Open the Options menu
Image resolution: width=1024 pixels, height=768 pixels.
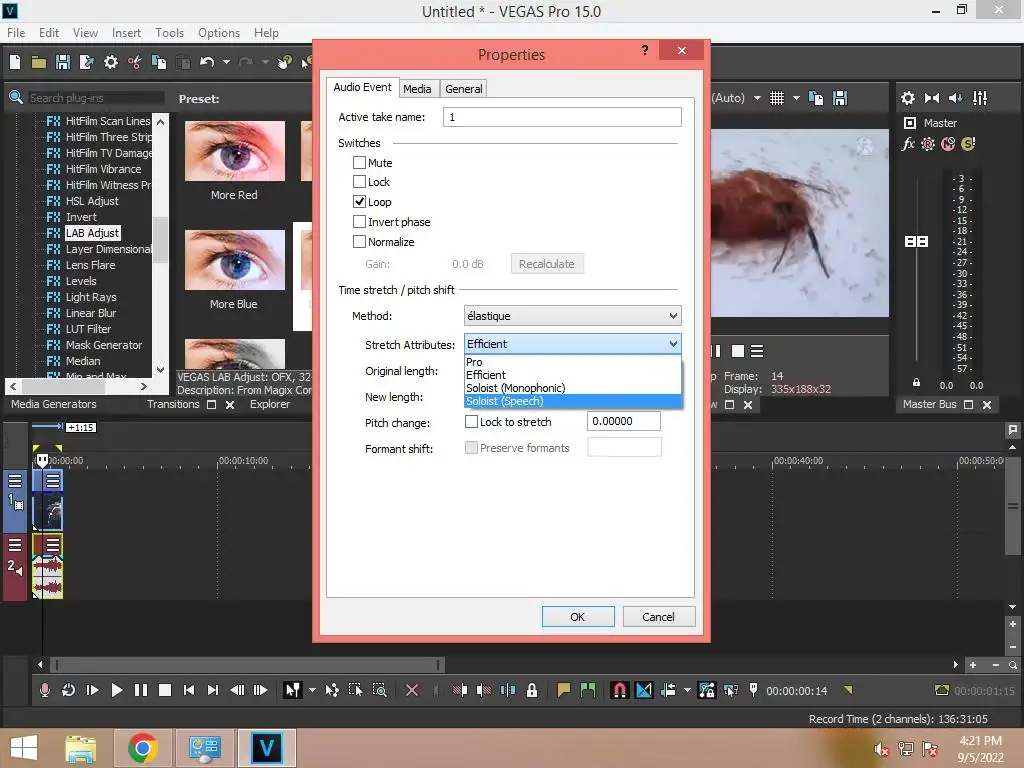(219, 33)
